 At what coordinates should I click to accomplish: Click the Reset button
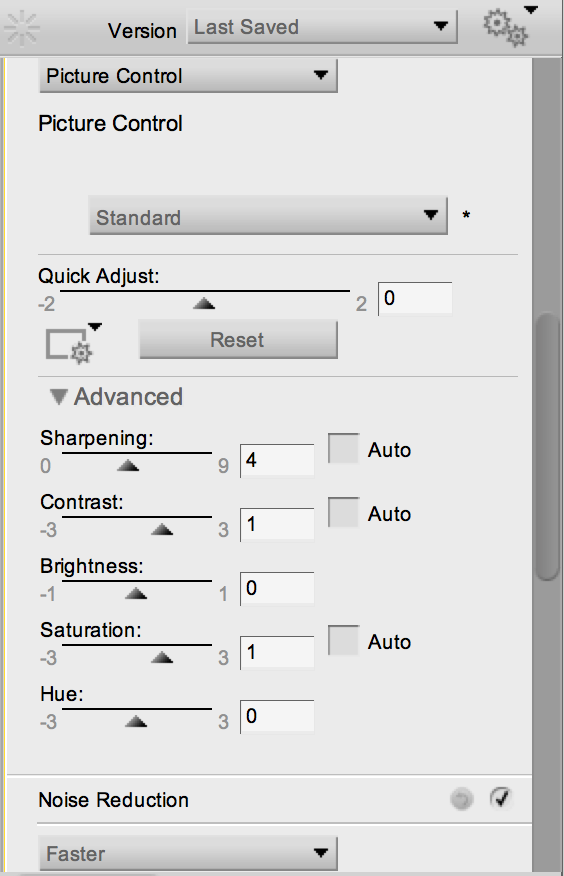[238, 340]
